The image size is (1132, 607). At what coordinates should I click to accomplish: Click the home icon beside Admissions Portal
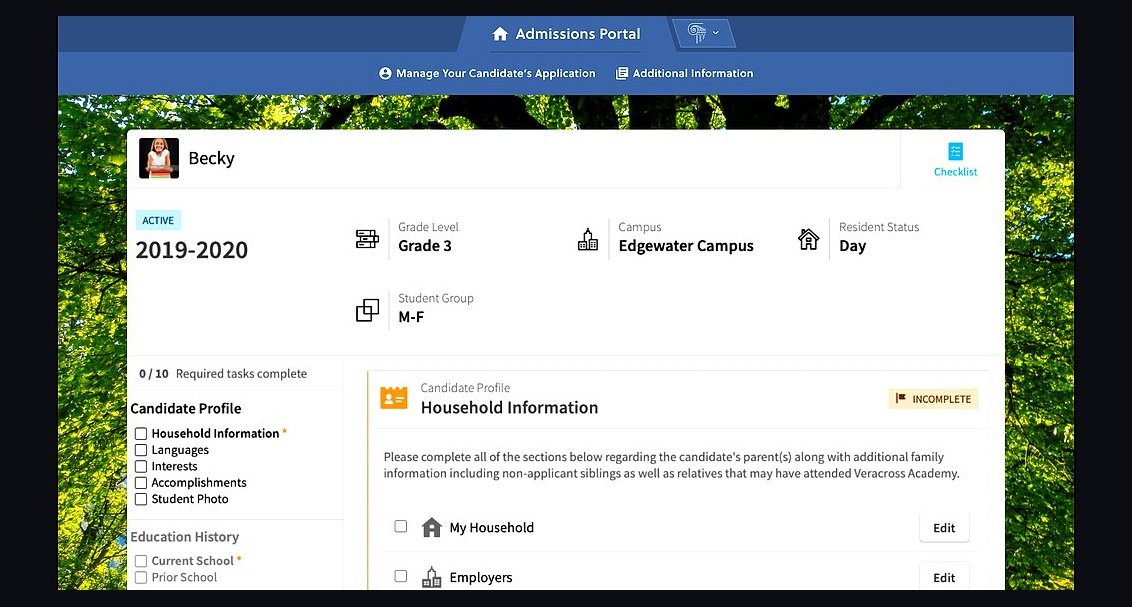(500, 34)
